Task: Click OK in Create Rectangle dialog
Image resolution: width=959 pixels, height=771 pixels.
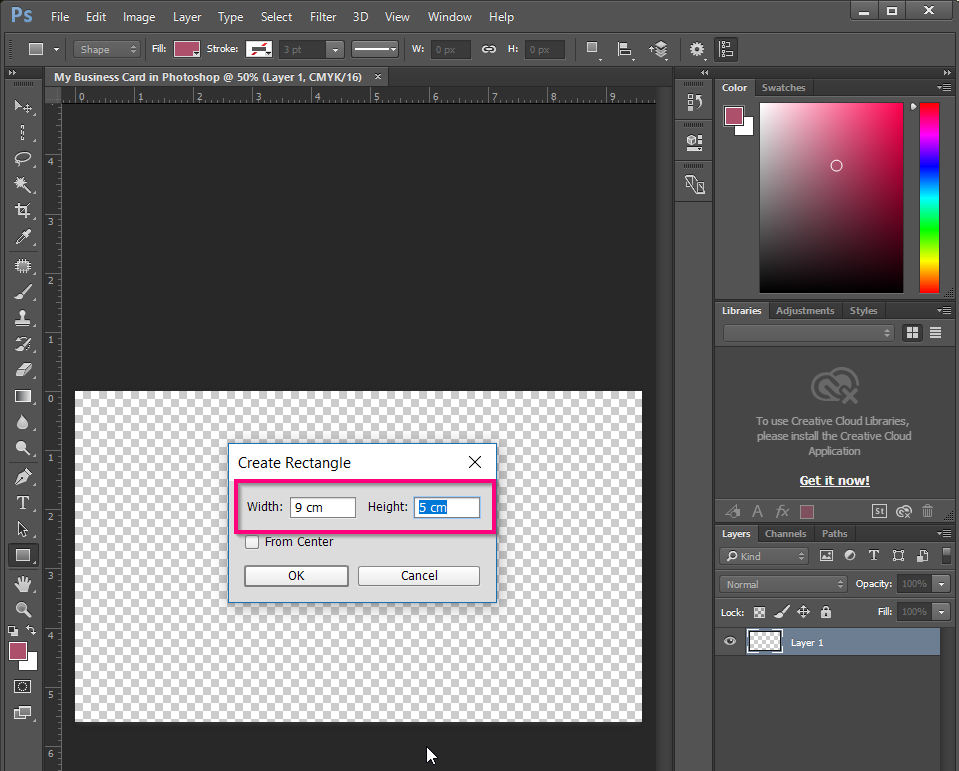Action: point(296,576)
